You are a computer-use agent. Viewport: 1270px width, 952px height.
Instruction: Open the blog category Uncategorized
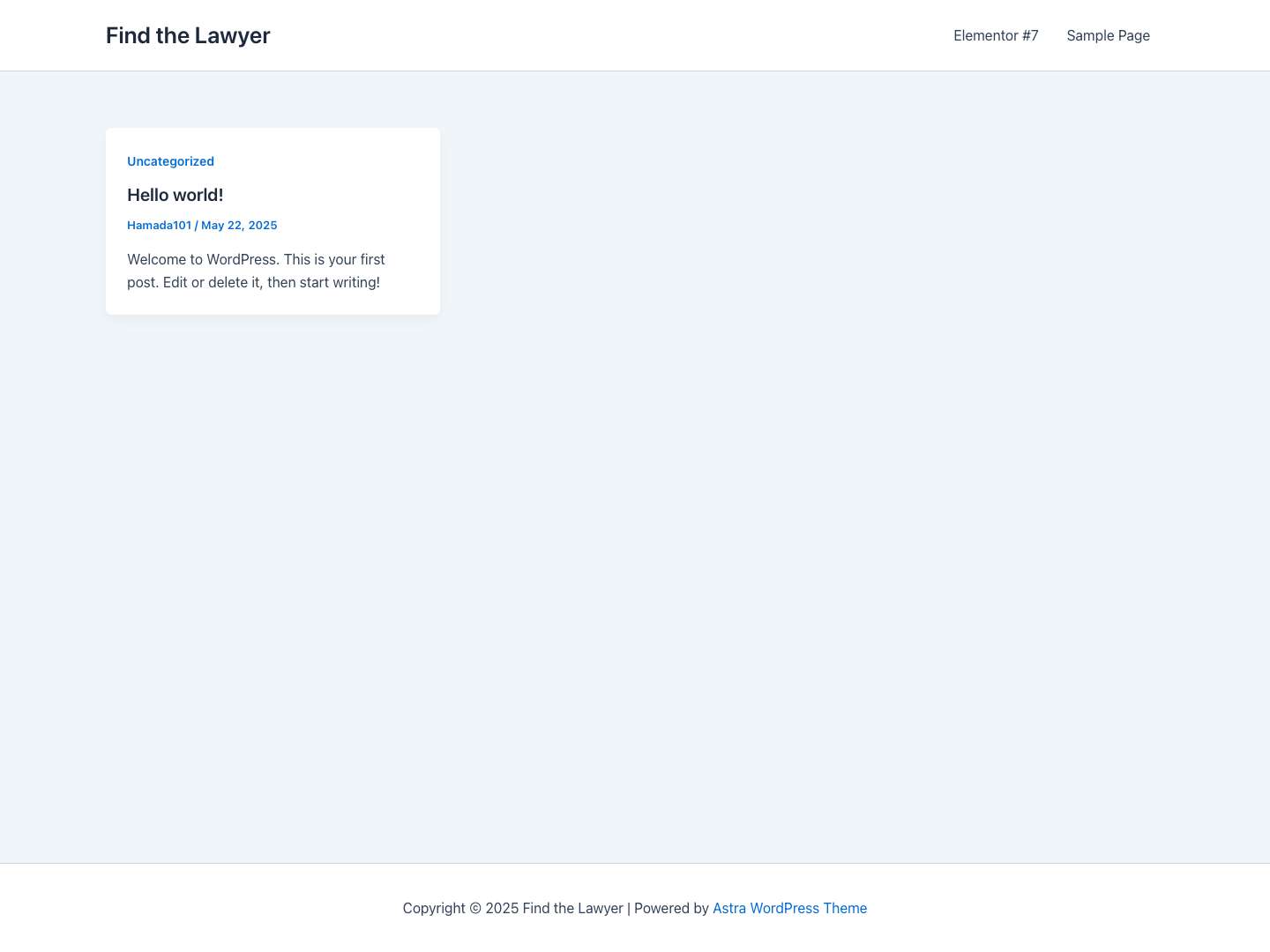tap(170, 161)
